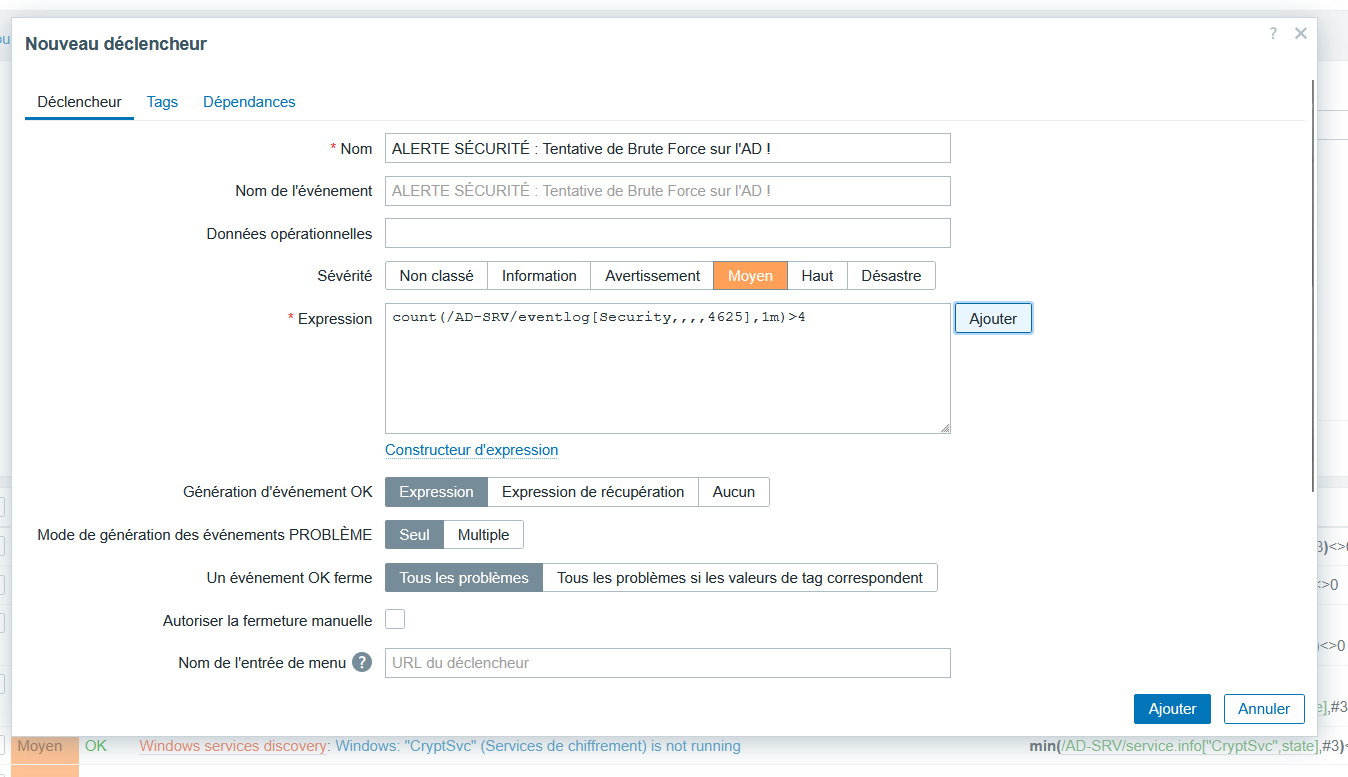This screenshot has height=777, width=1348.
Task: Open the Constructeur d'expression link
Action: click(x=471, y=450)
